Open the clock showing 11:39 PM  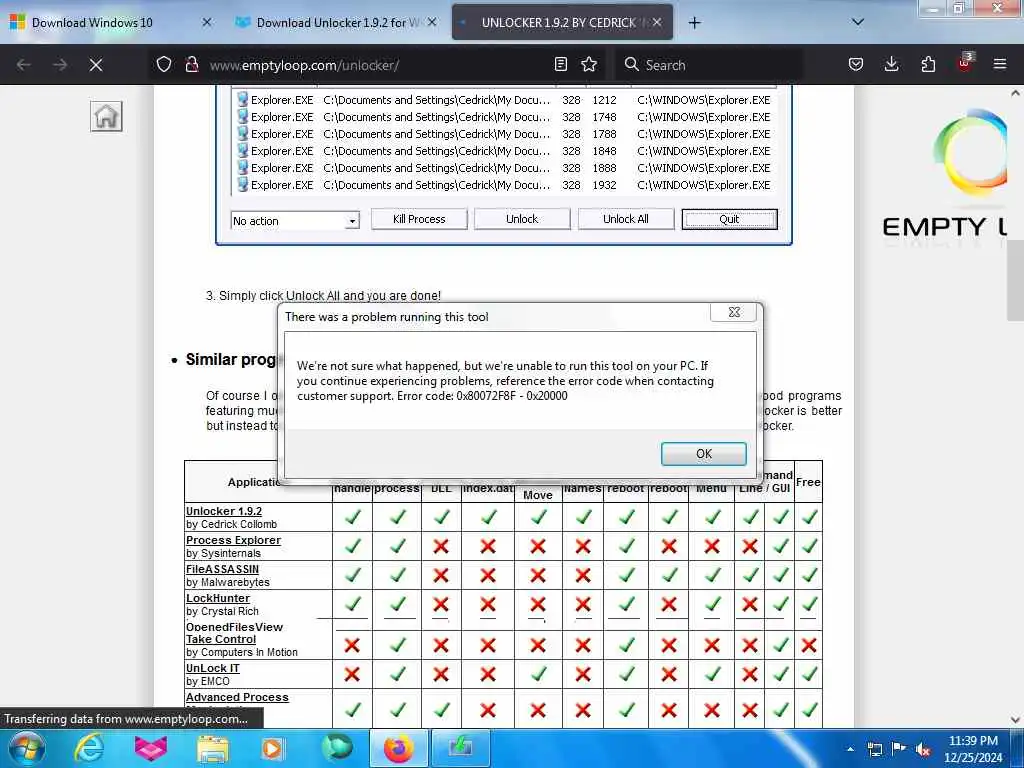(972, 748)
